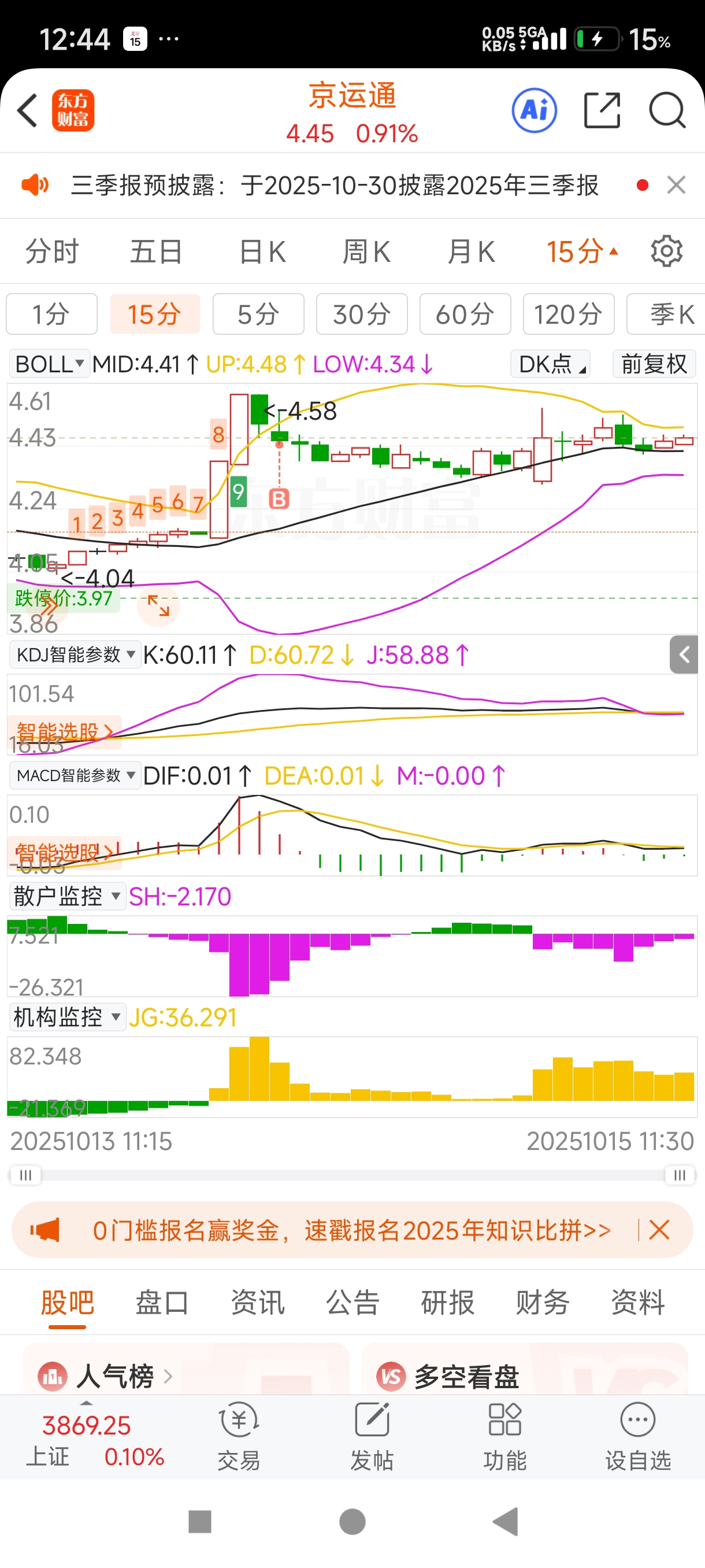The height and width of the screenshot is (1568, 705).
Task: Grab the left timeline range handle
Action: [x=25, y=1175]
